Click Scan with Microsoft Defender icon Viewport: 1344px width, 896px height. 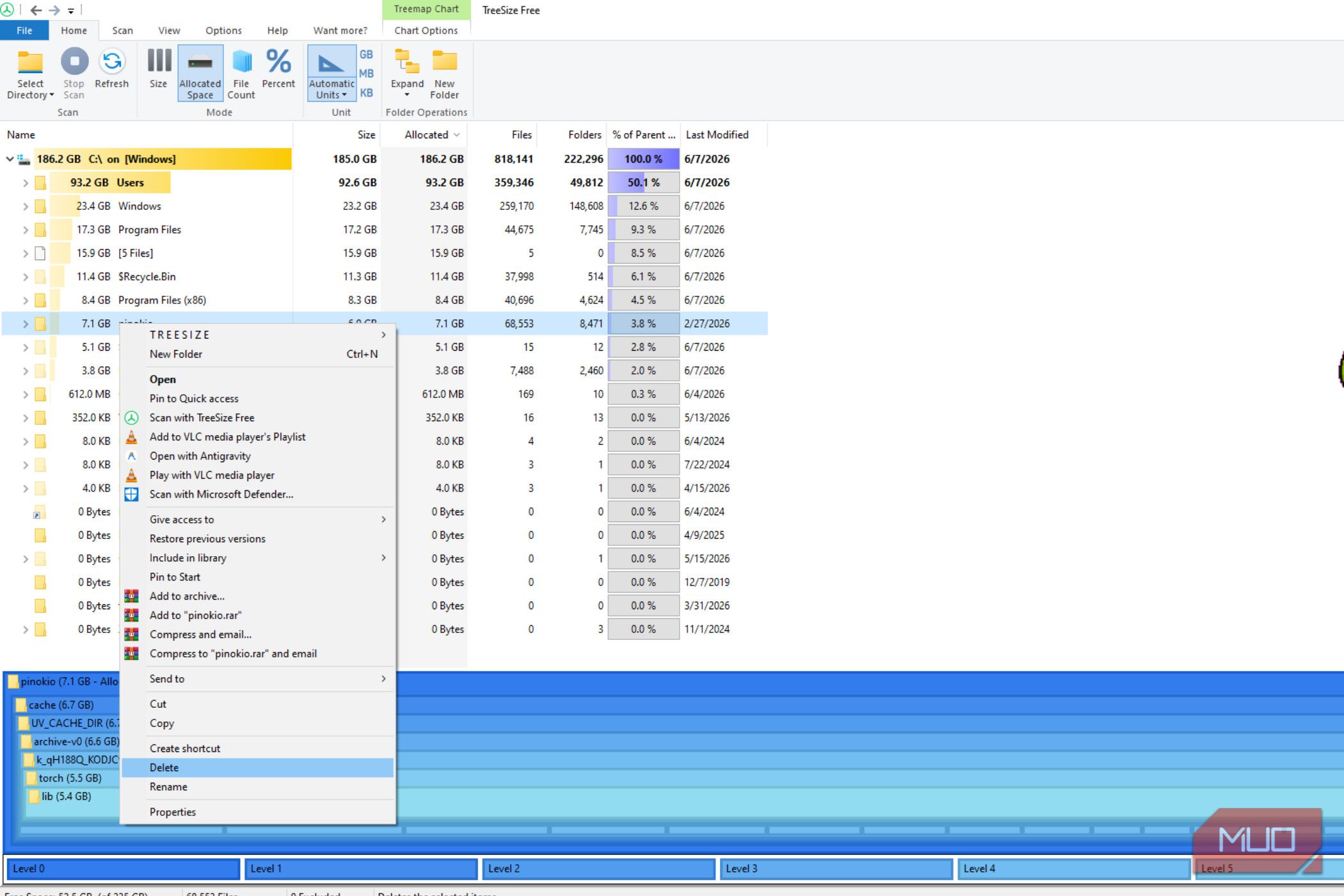click(x=131, y=494)
